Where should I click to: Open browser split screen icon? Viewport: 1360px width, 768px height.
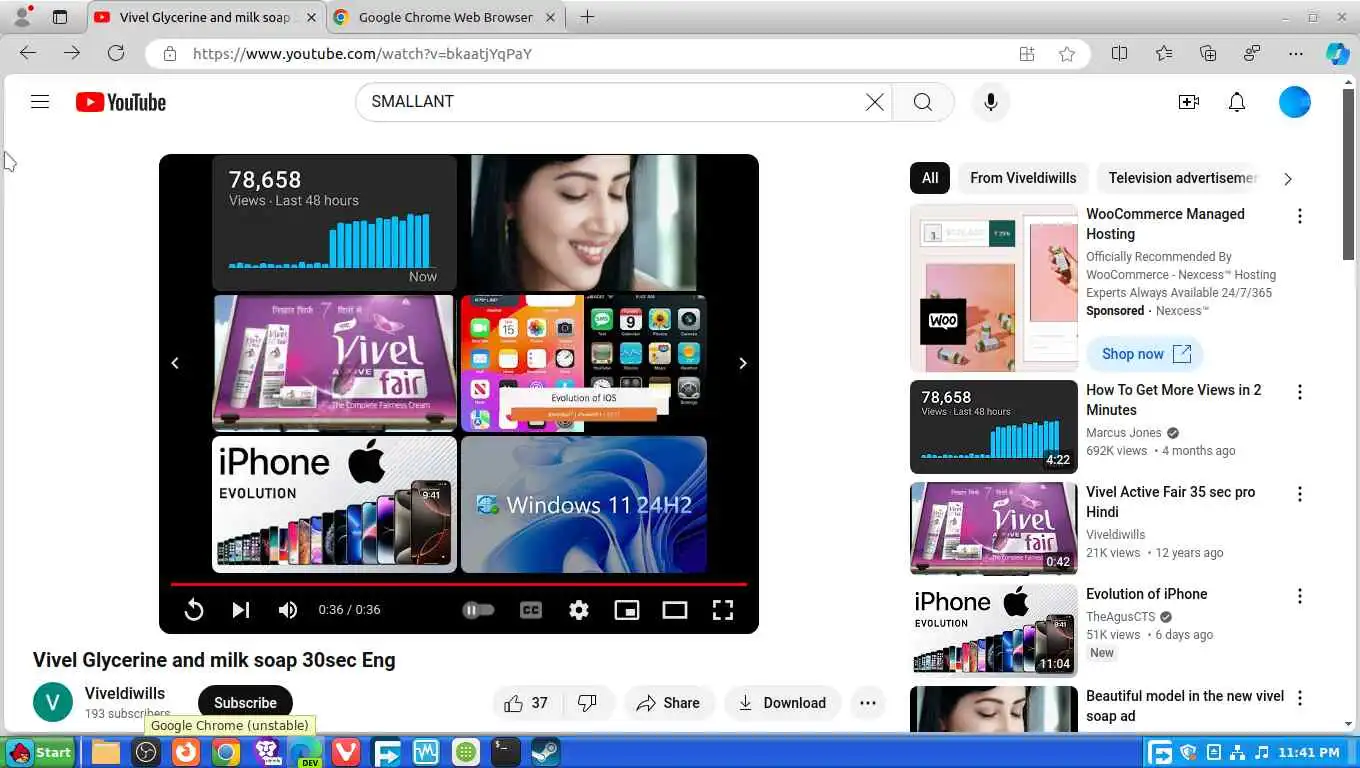point(1120,54)
